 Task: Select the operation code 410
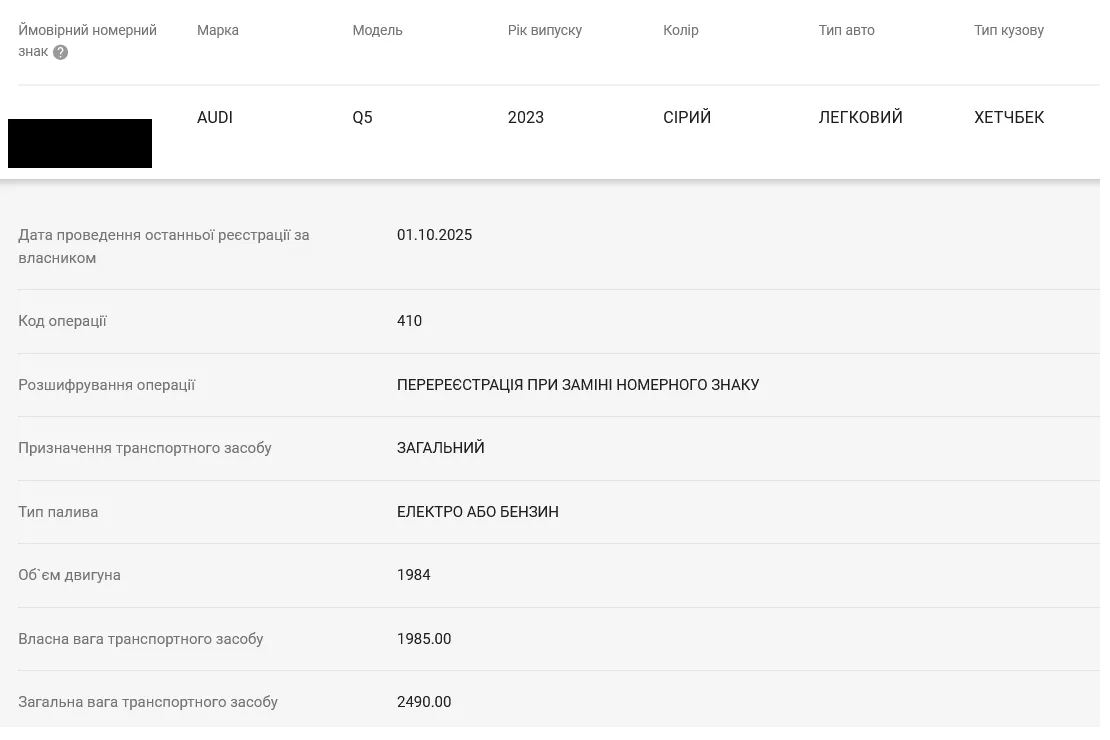pyautogui.click(x=409, y=321)
